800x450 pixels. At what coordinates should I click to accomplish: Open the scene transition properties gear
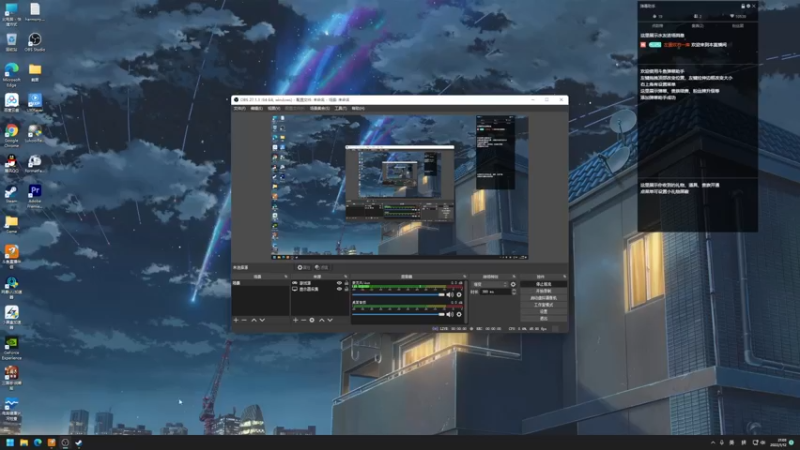pos(513,284)
